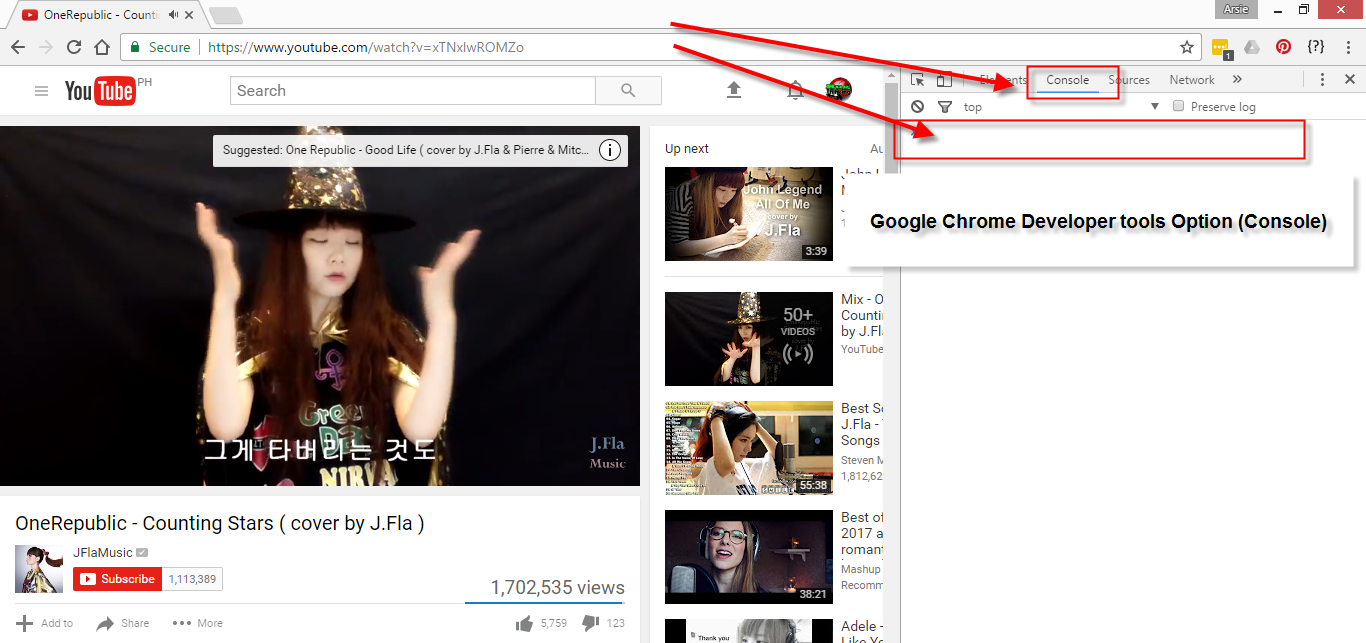Open a new browser tab
Image resolution: width=1366 pixels, height=643 pixels.
[x=226, y=16]
